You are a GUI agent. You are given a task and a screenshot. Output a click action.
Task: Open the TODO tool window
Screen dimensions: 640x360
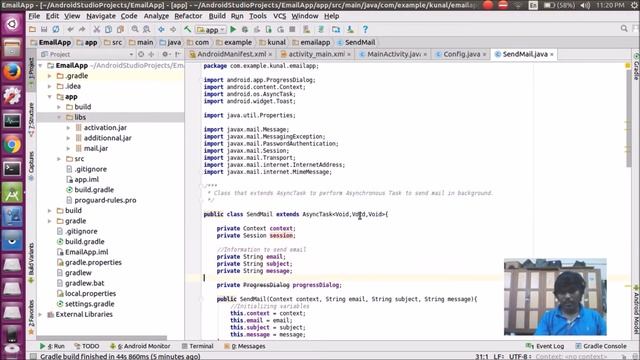(x=87, y=346)
